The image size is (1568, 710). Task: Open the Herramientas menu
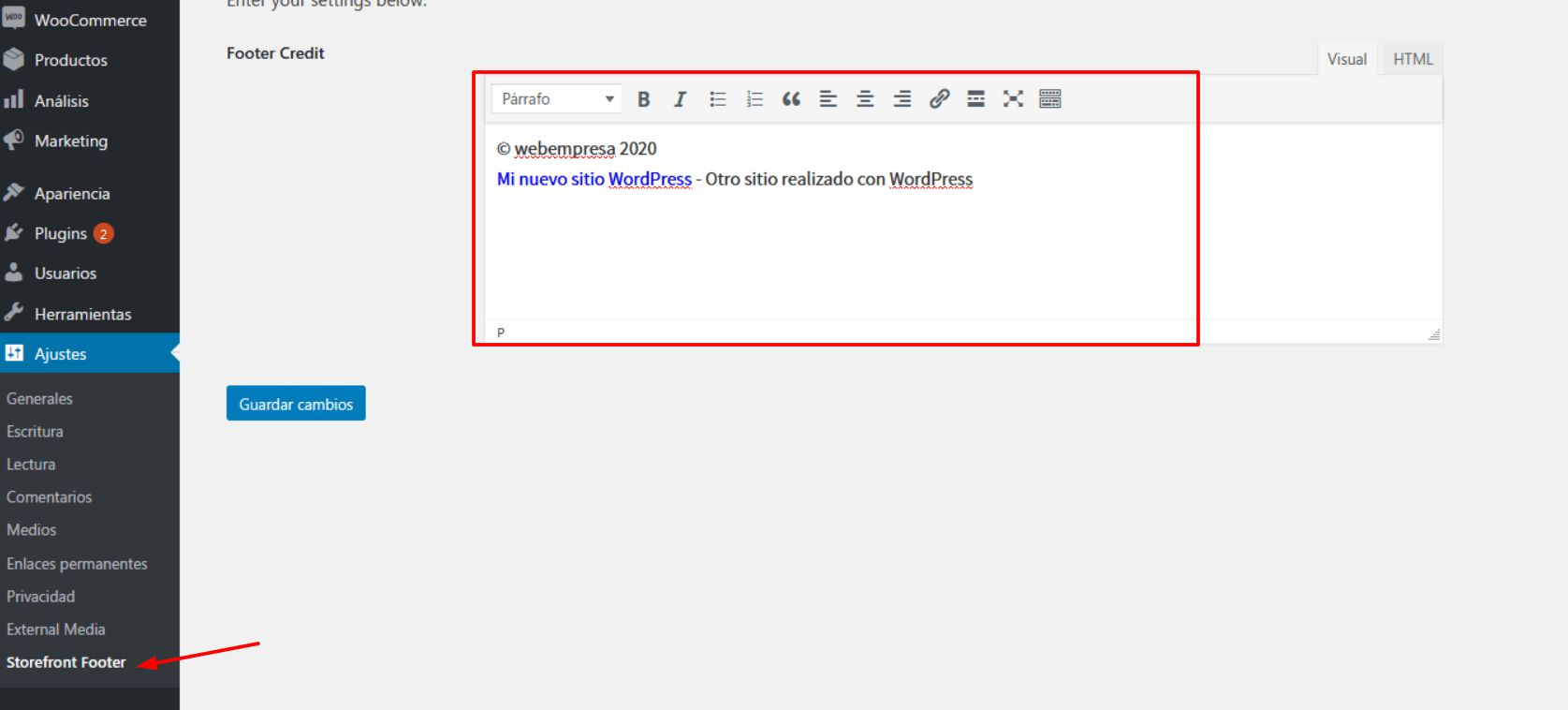point(90,314)
